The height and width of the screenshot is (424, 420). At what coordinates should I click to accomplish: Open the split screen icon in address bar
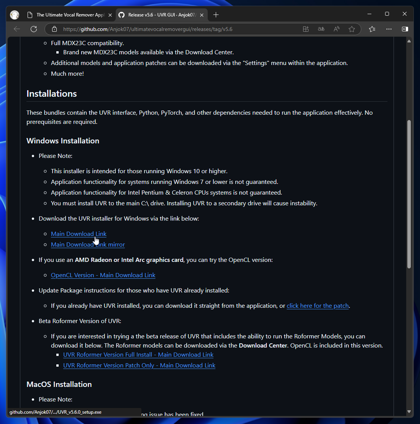[306, 29]
